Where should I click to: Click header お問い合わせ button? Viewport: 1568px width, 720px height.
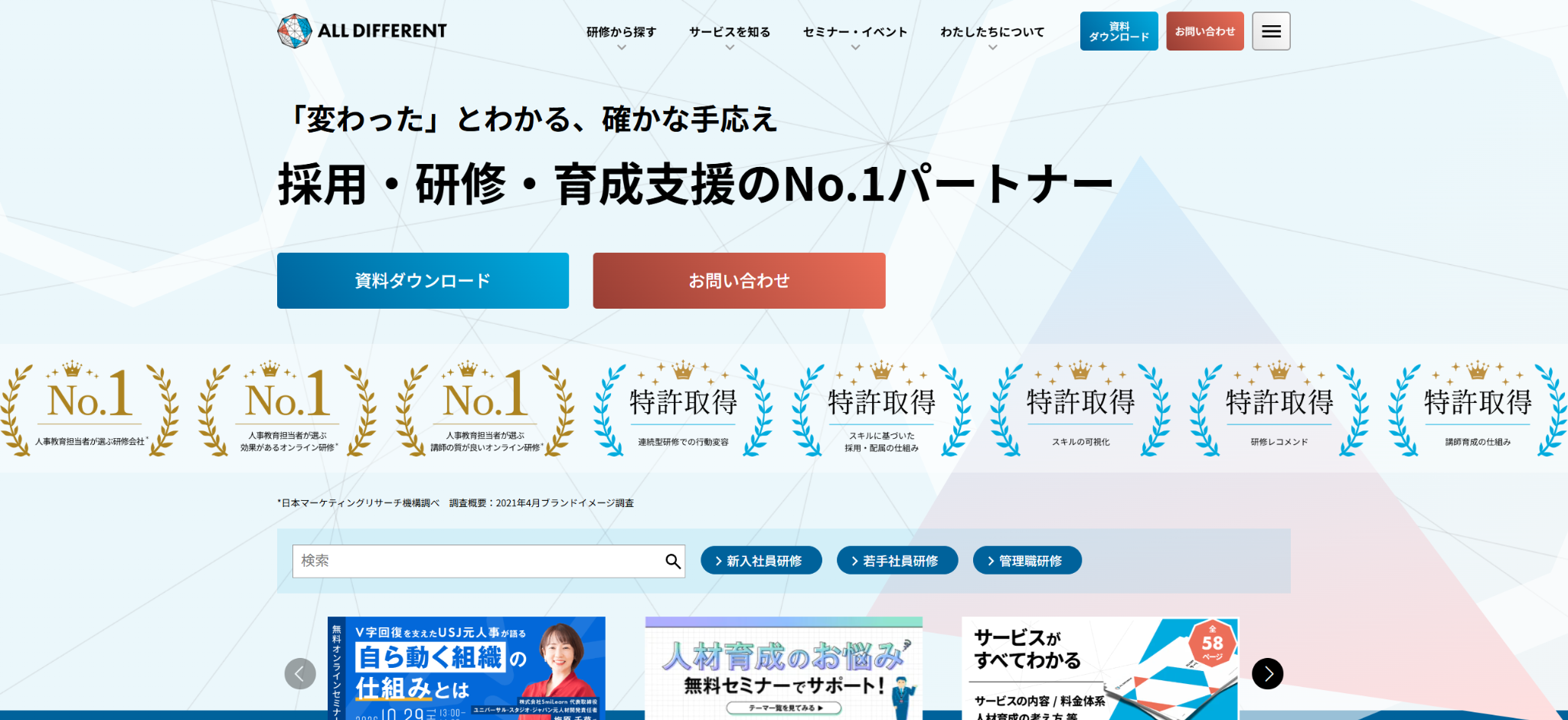click(1205, 31)
